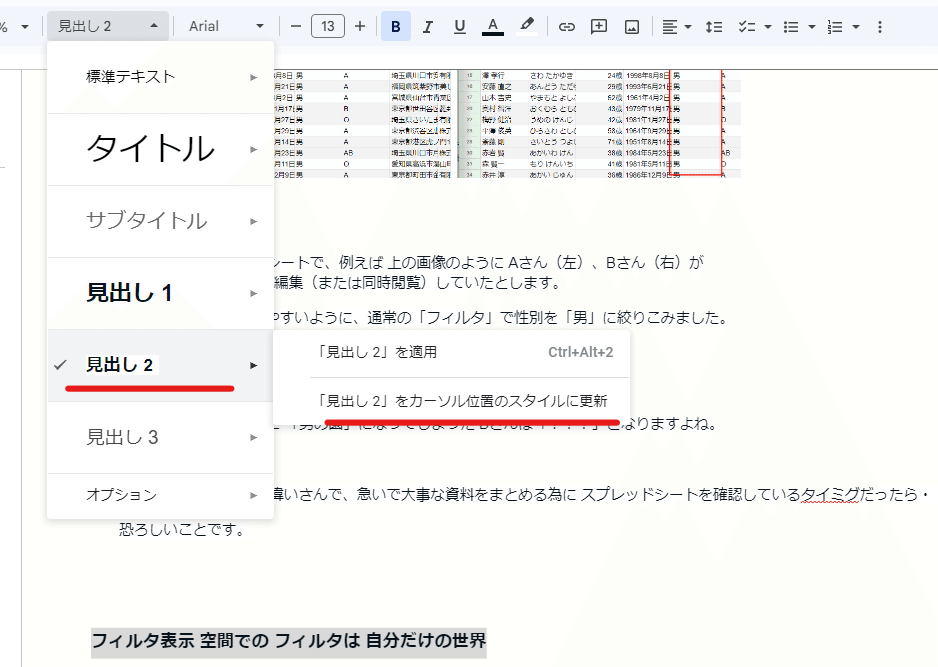Expand text alignment dropdown arrow
This screenshot has height=667, width=938.
point(688,27)
